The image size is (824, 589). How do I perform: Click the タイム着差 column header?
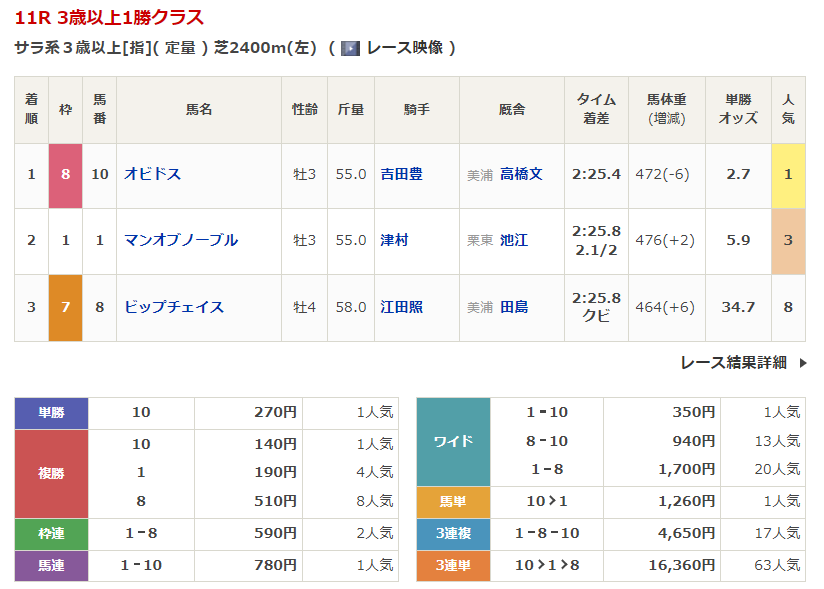596,109
